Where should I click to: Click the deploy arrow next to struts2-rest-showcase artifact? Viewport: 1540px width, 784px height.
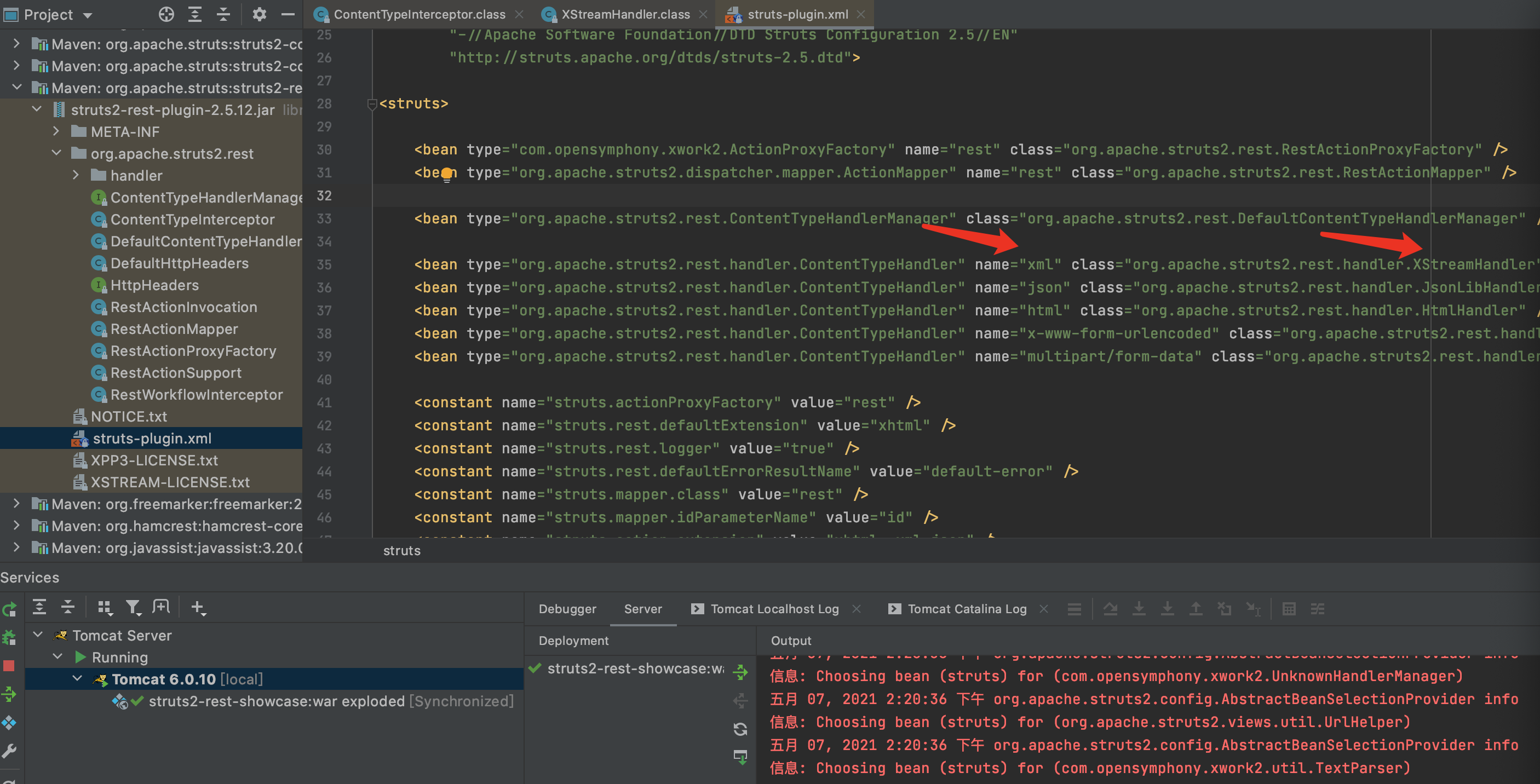[741, 672]
